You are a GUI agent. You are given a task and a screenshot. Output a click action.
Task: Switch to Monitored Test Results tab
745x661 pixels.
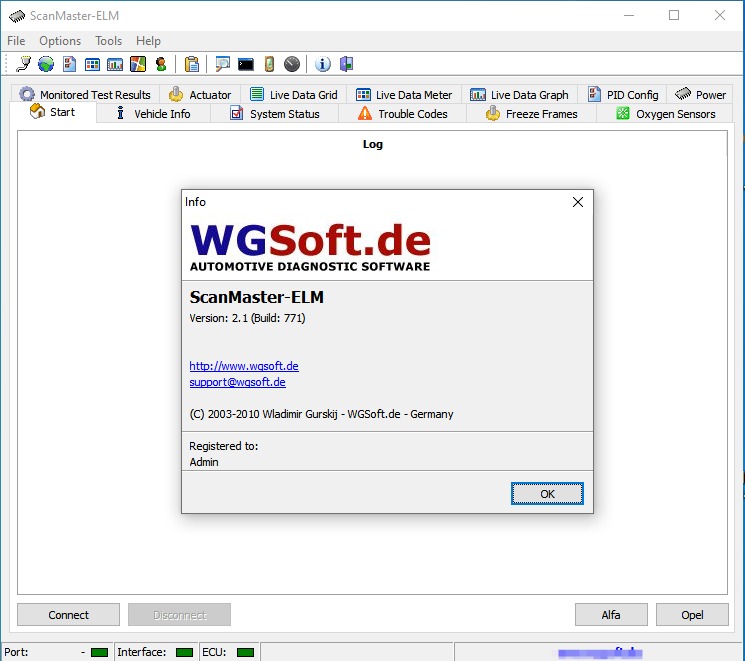tap(86, 95)
